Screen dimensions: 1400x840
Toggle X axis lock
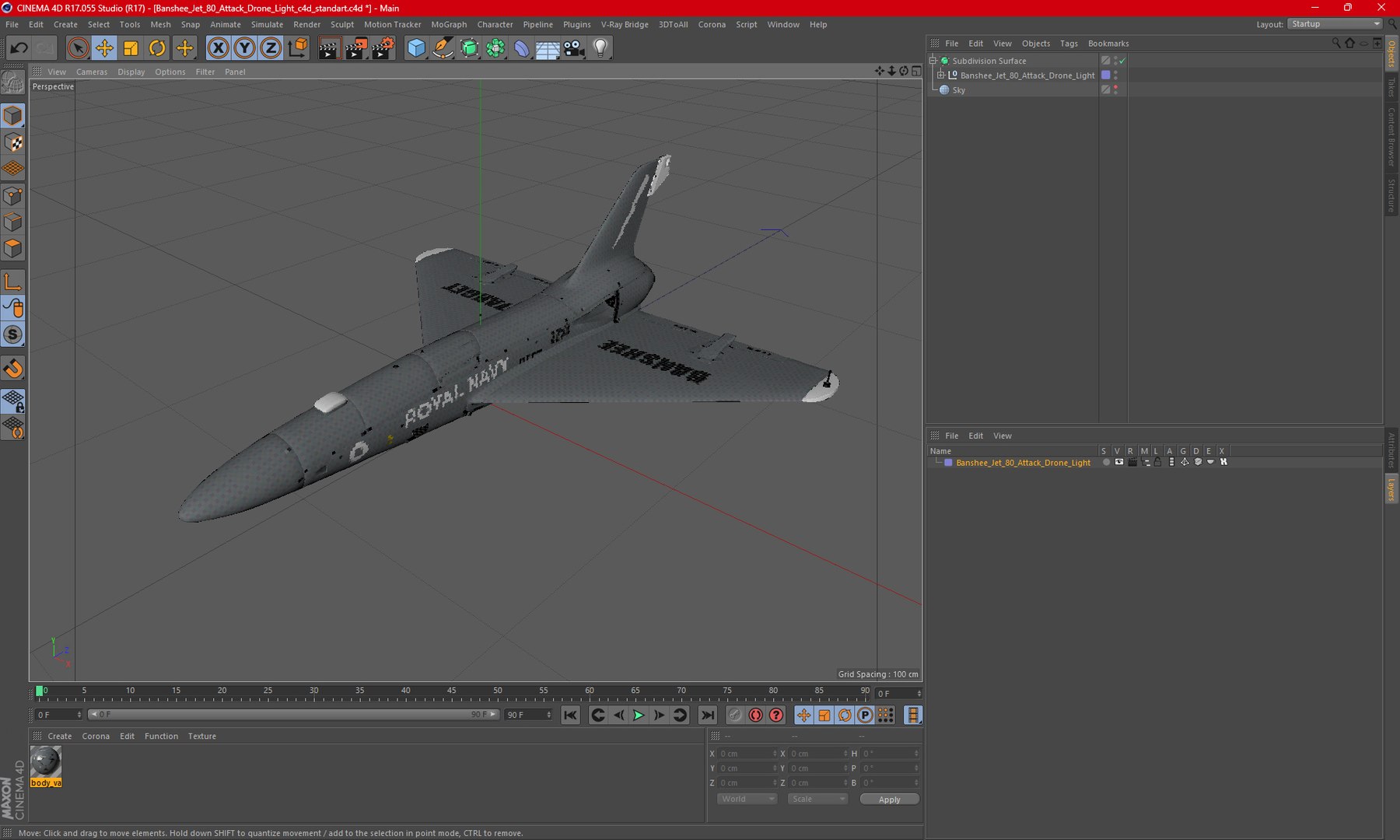coord(219,48)
